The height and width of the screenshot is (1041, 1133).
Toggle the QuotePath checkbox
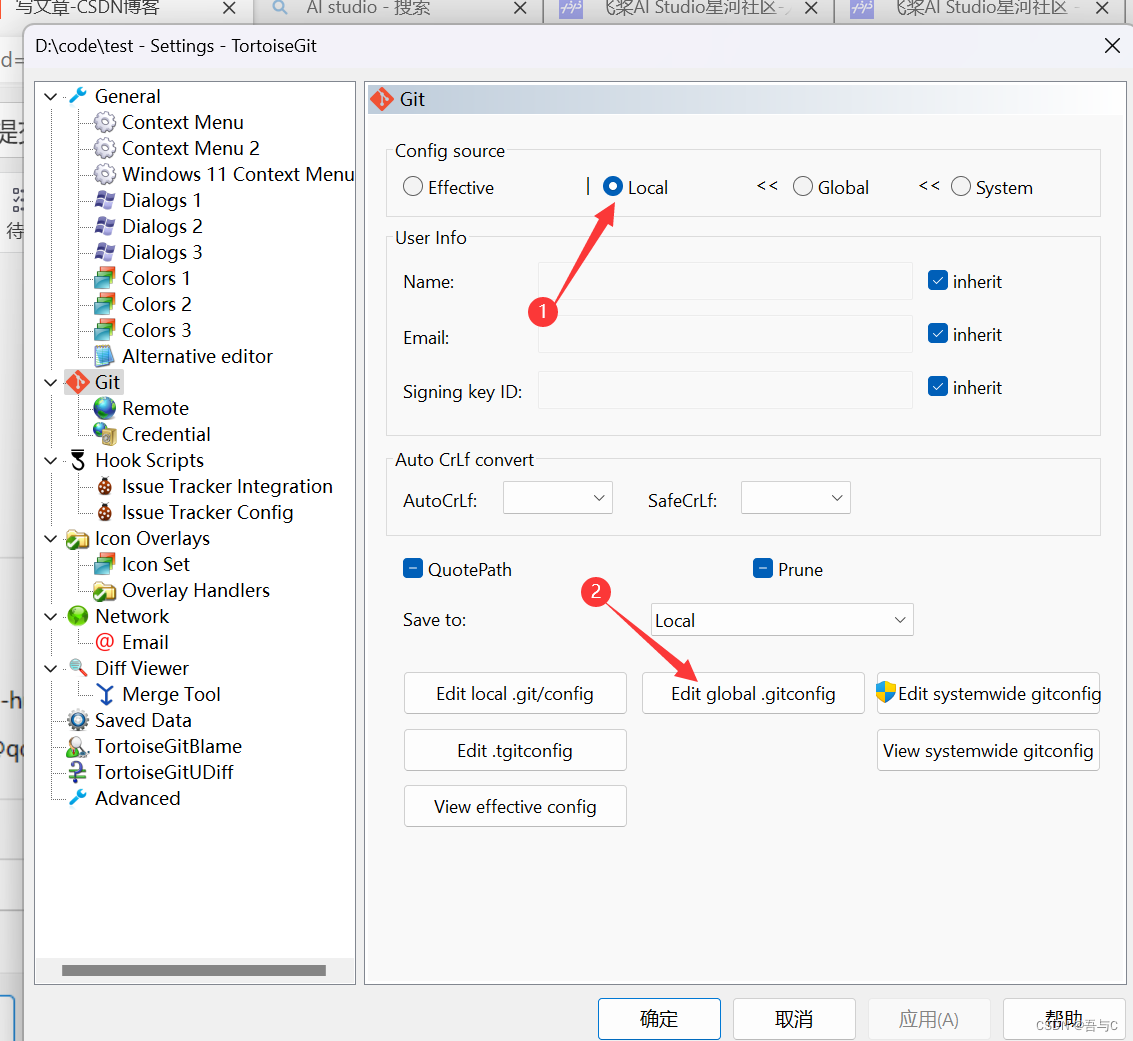point(413,569)
